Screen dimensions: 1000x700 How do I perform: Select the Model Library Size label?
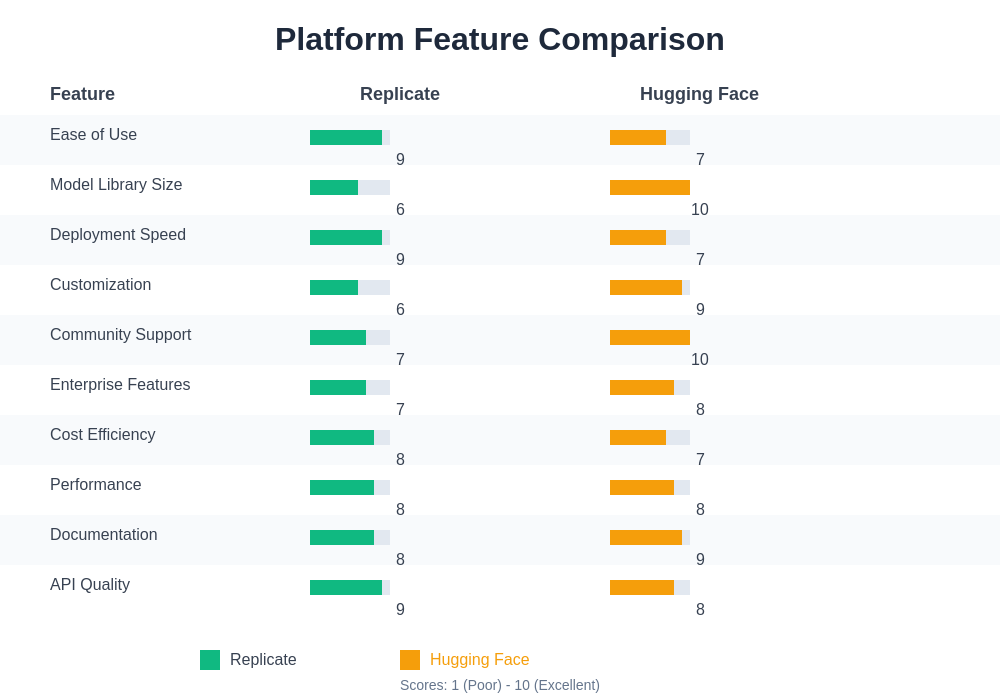tap(116, 185)
